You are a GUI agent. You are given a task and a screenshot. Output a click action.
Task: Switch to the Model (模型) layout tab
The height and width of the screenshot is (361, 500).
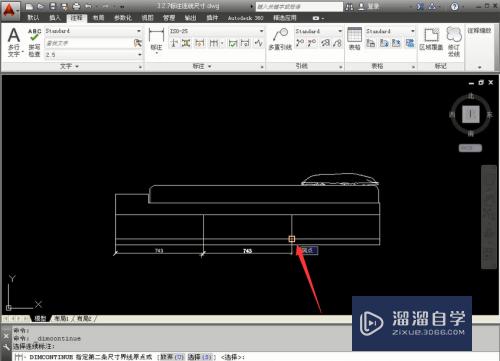(40, 319)
